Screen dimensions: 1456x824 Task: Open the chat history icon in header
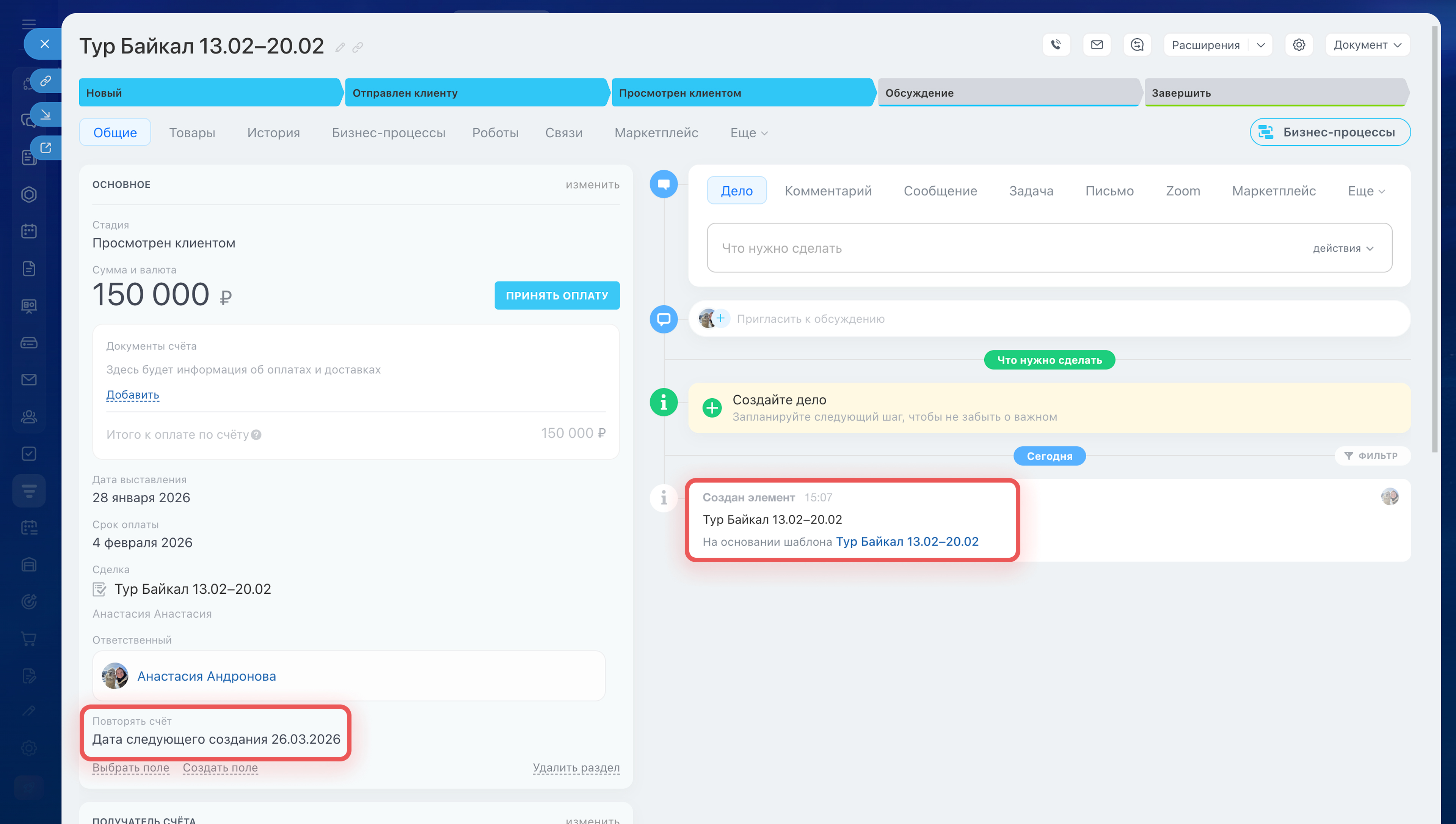point(1137,45)
